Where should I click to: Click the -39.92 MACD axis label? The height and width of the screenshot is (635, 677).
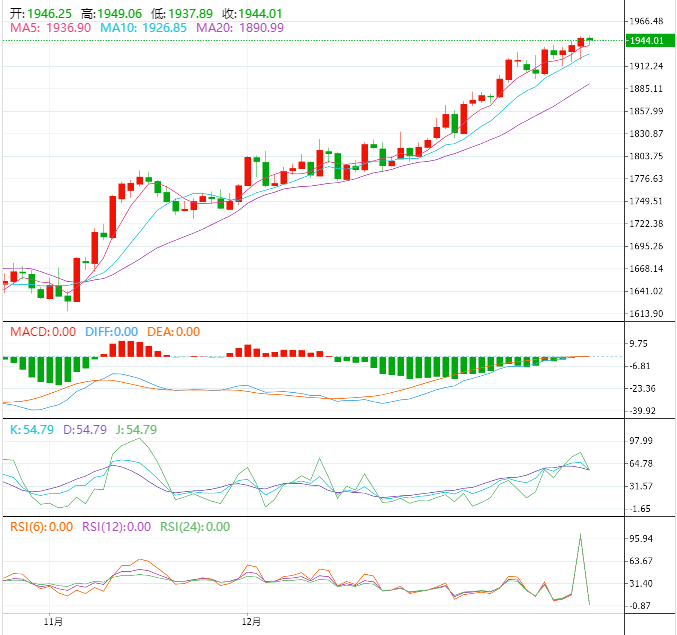coord(642,411)
